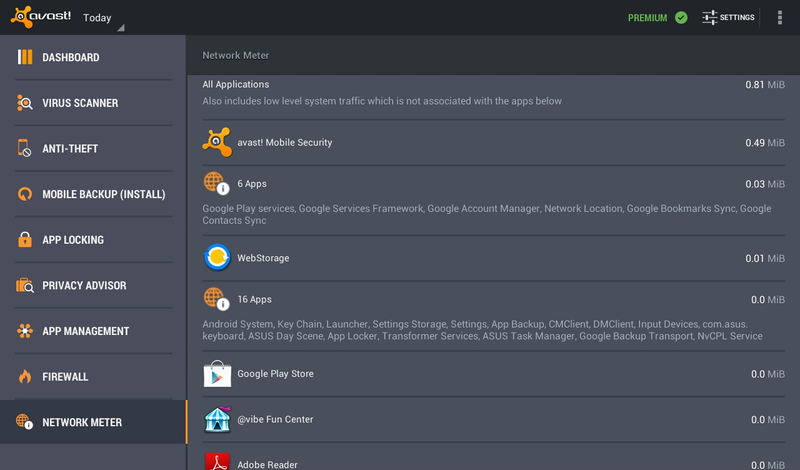Click the Android System apps list text
This screenshot has height=470, width=800.
click(483, 330)
